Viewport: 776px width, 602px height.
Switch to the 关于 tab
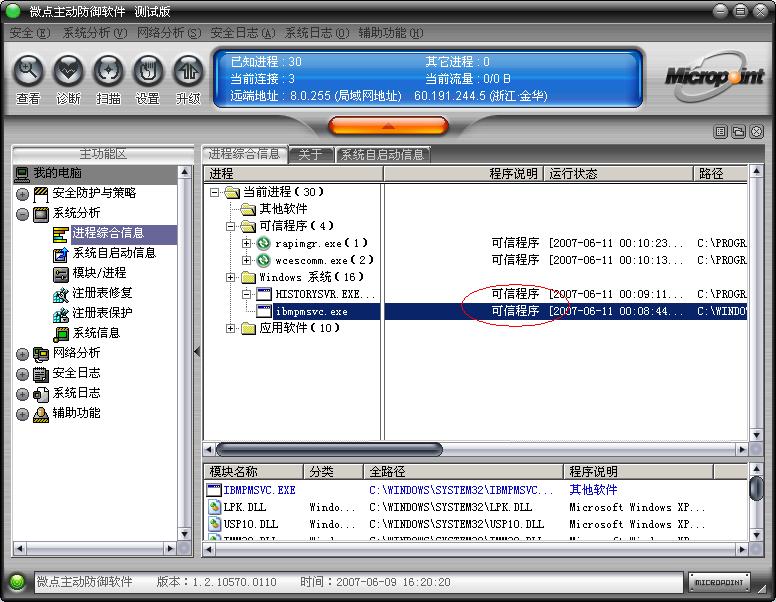(310, 155)
